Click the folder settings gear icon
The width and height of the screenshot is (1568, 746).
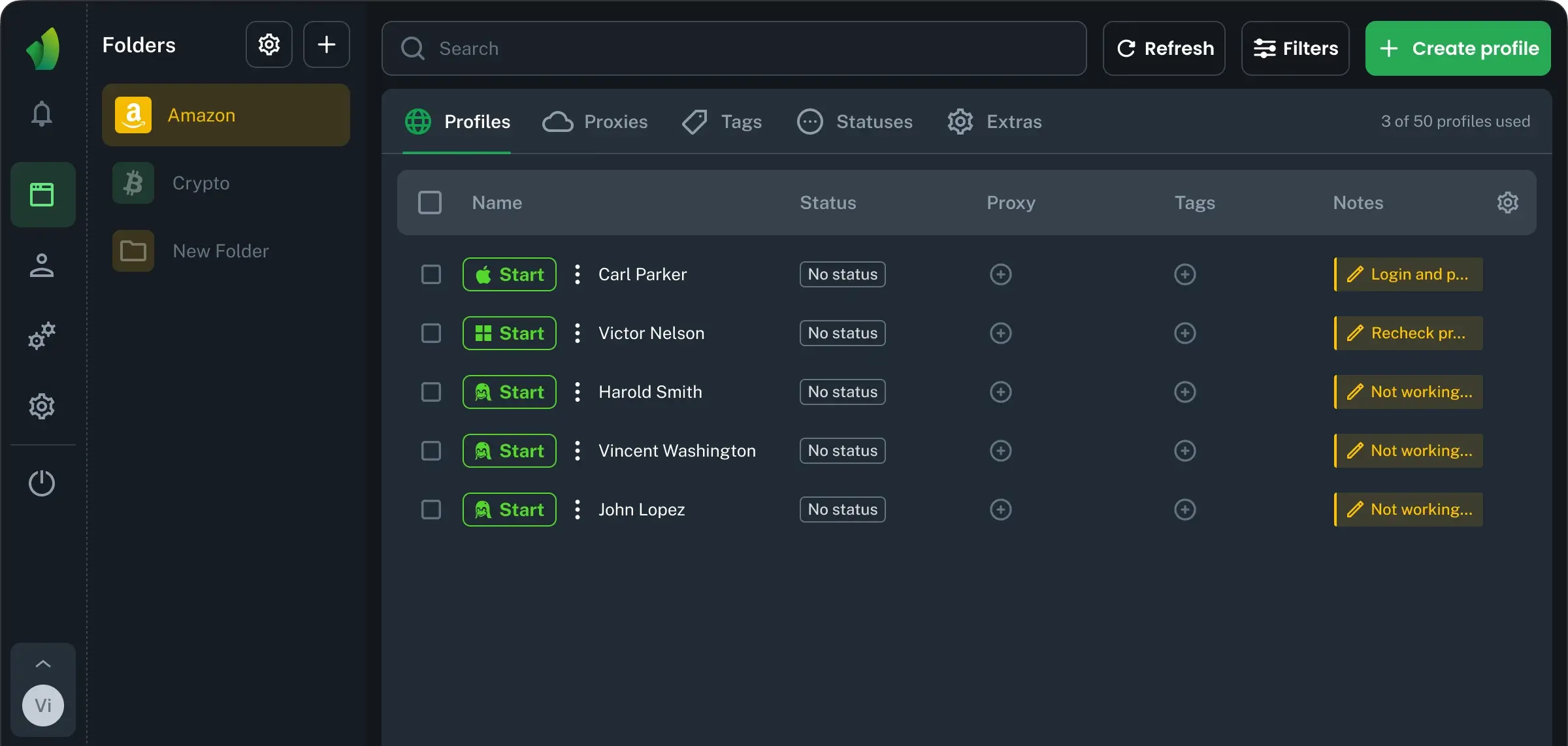tap(269, 44)
